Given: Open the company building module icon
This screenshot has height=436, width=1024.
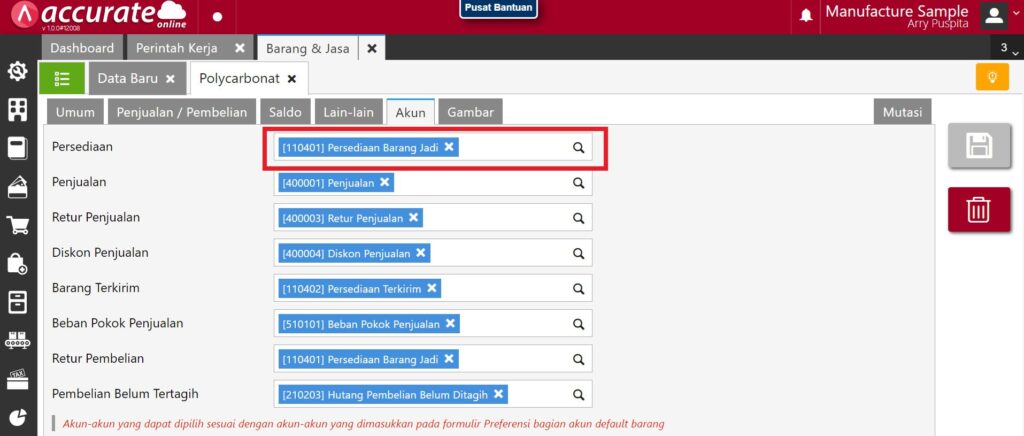Looking at the screenshot, I should coord(18,110).
